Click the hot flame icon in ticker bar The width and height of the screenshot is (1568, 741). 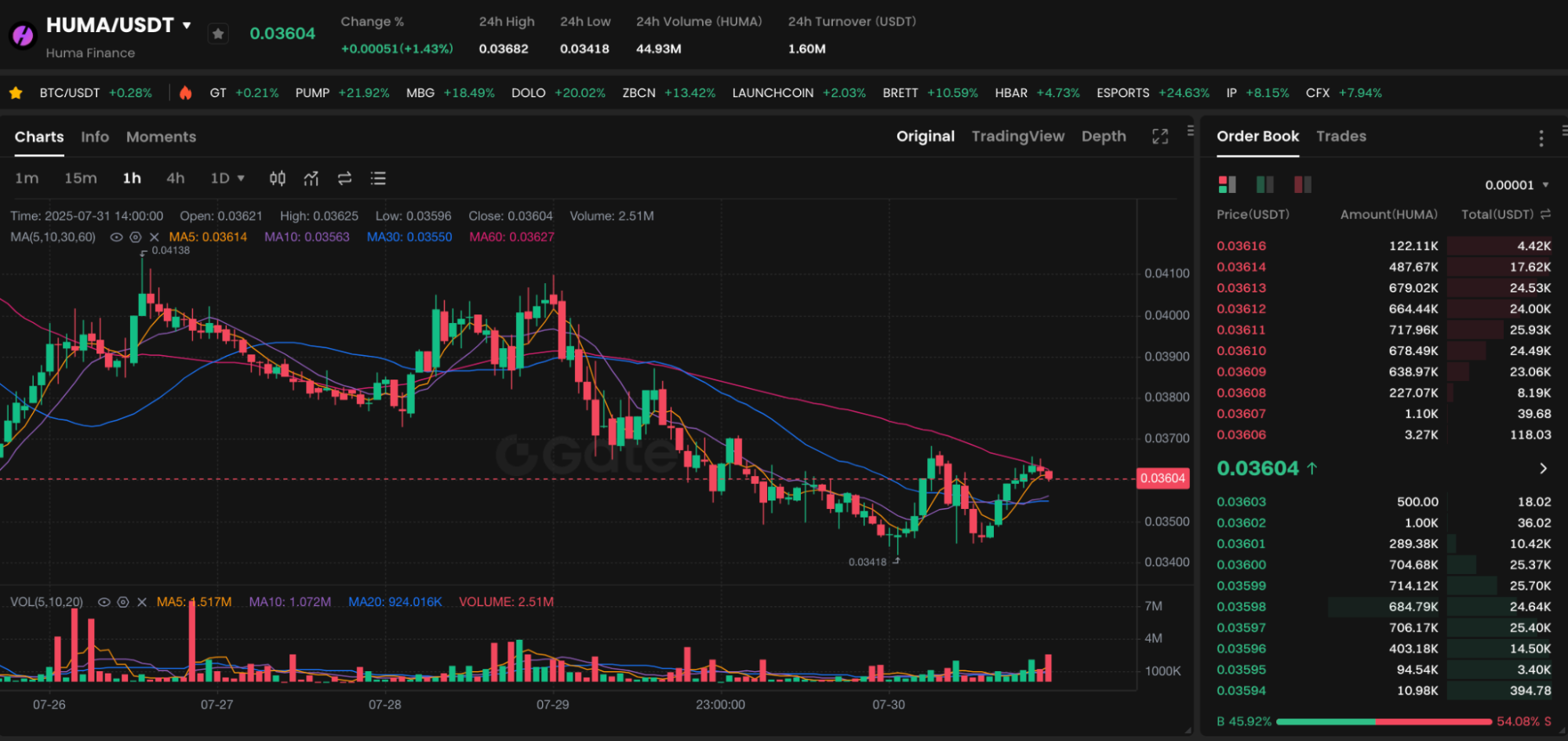click(185, 93)
